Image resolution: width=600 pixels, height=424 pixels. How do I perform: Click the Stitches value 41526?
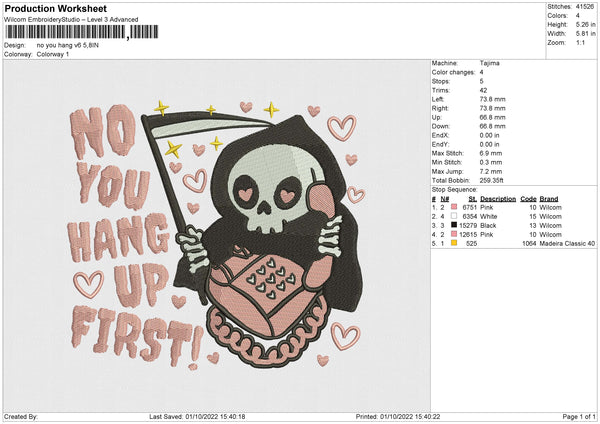[x=585, y=7]
